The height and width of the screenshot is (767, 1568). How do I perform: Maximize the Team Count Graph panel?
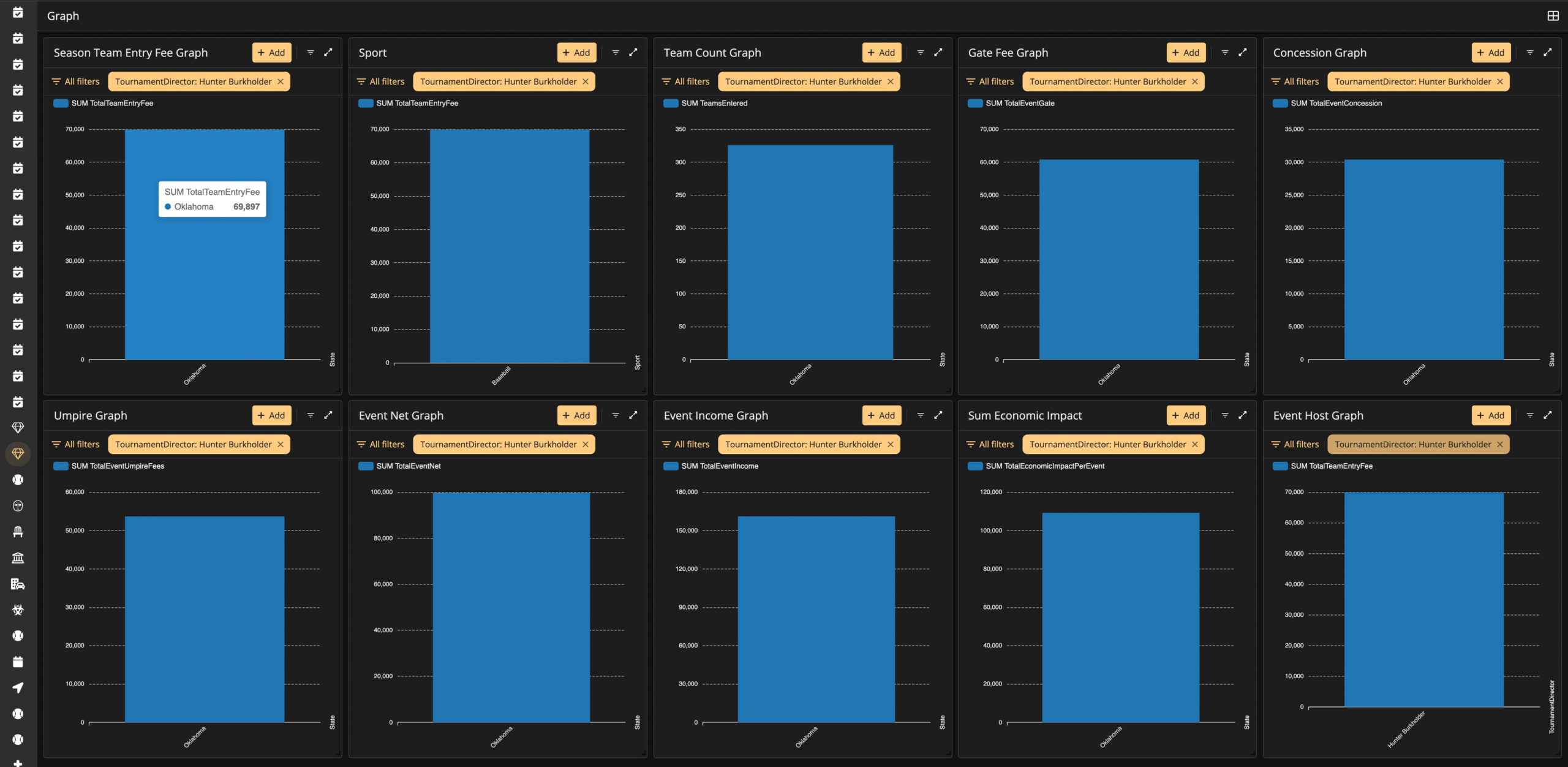click(938, 53)
